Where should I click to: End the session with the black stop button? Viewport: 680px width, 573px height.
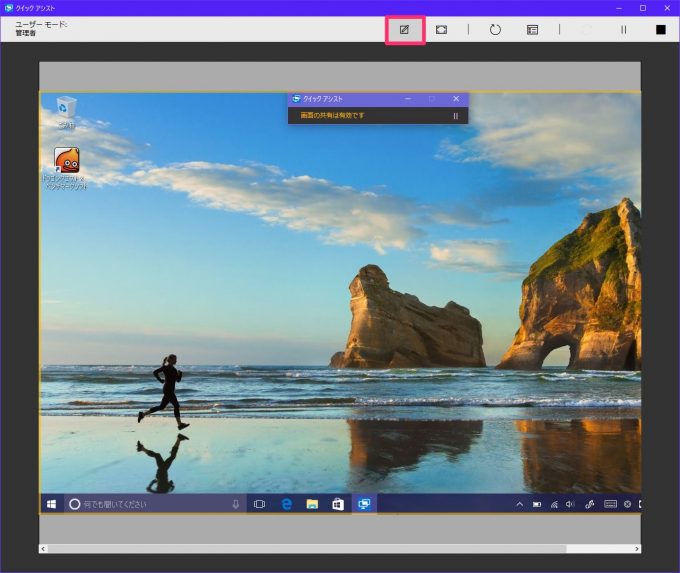pyautogui.click(x=660, y=29)
